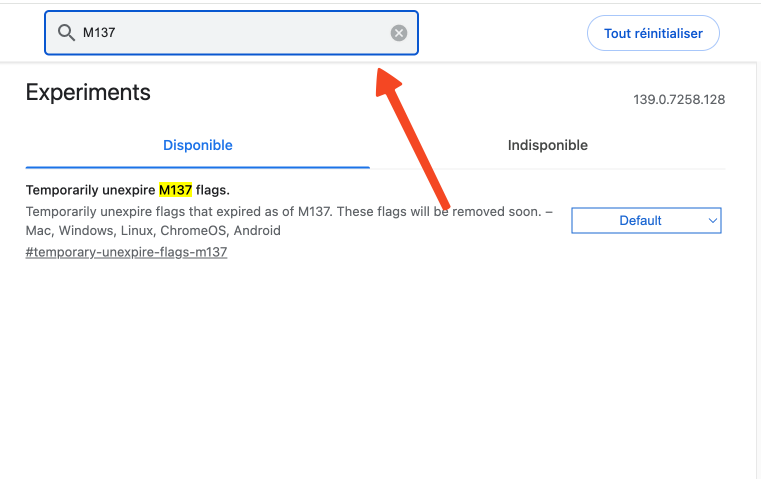
Task: Click the highlighted M137 text in flag title
Action: (x=175, y=190)
